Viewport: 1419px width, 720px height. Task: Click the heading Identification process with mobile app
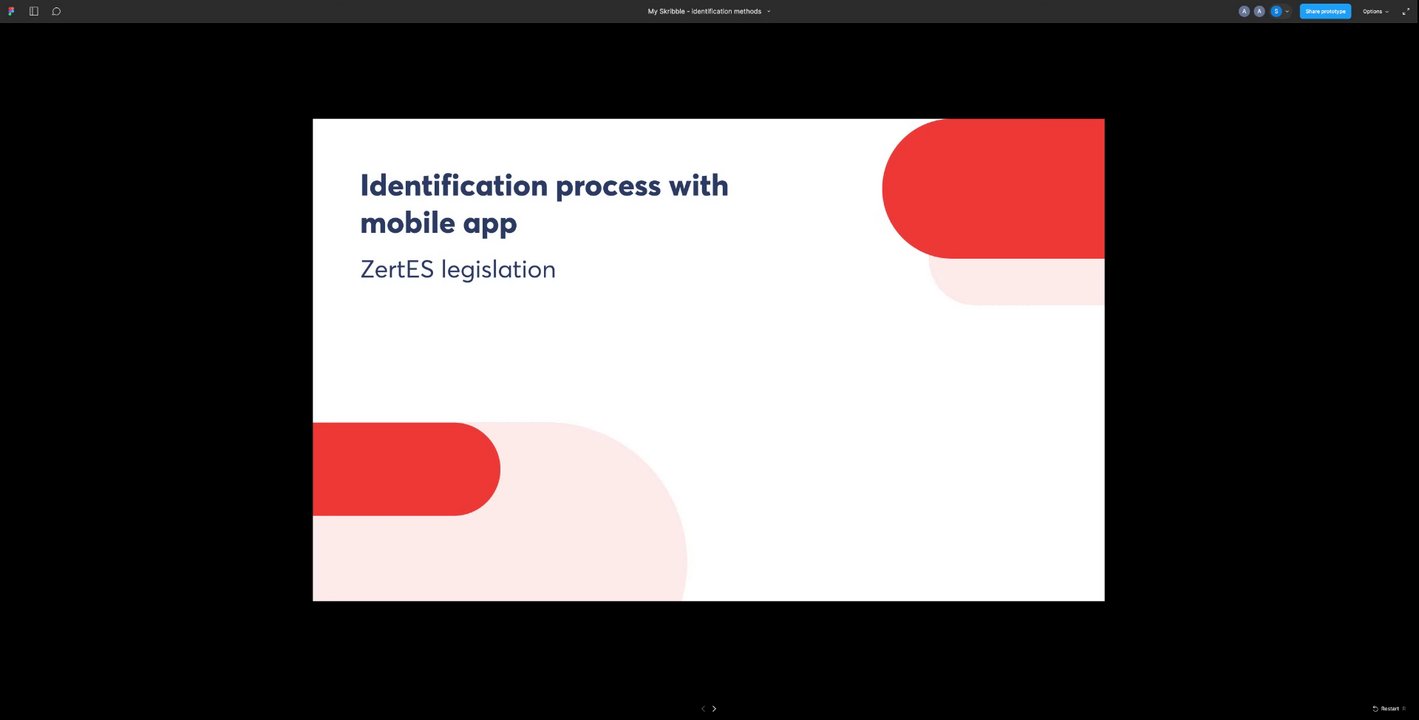544,203
